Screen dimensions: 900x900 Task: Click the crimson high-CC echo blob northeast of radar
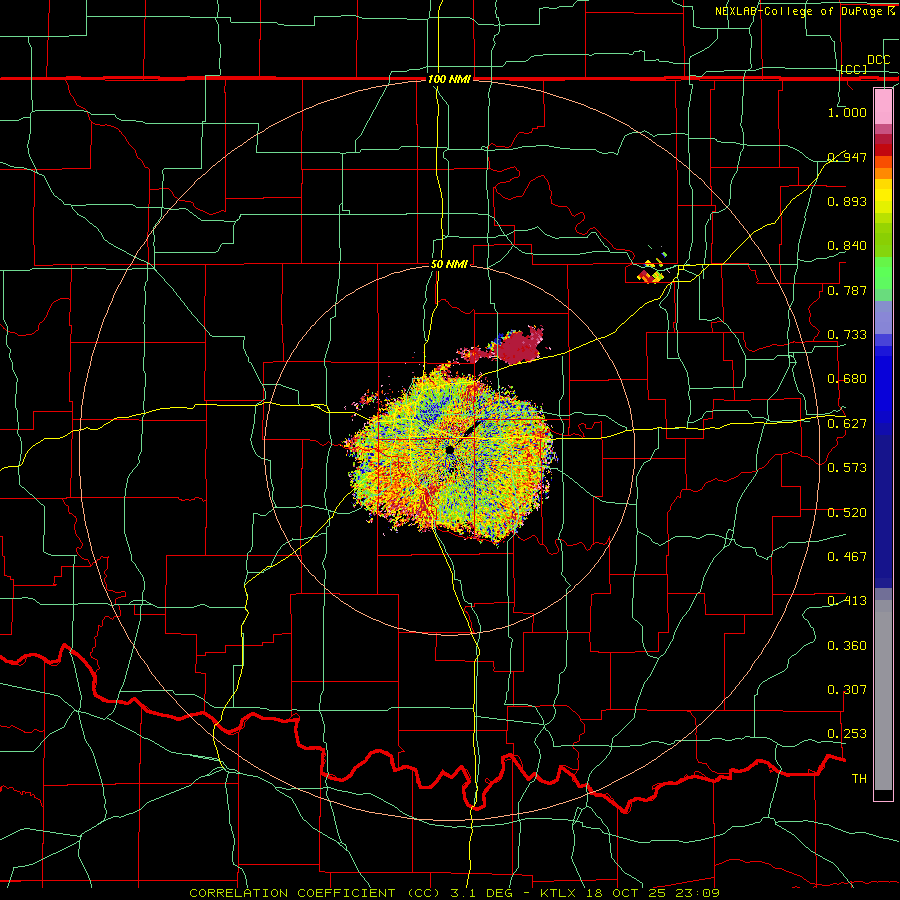tap(519, 346)
